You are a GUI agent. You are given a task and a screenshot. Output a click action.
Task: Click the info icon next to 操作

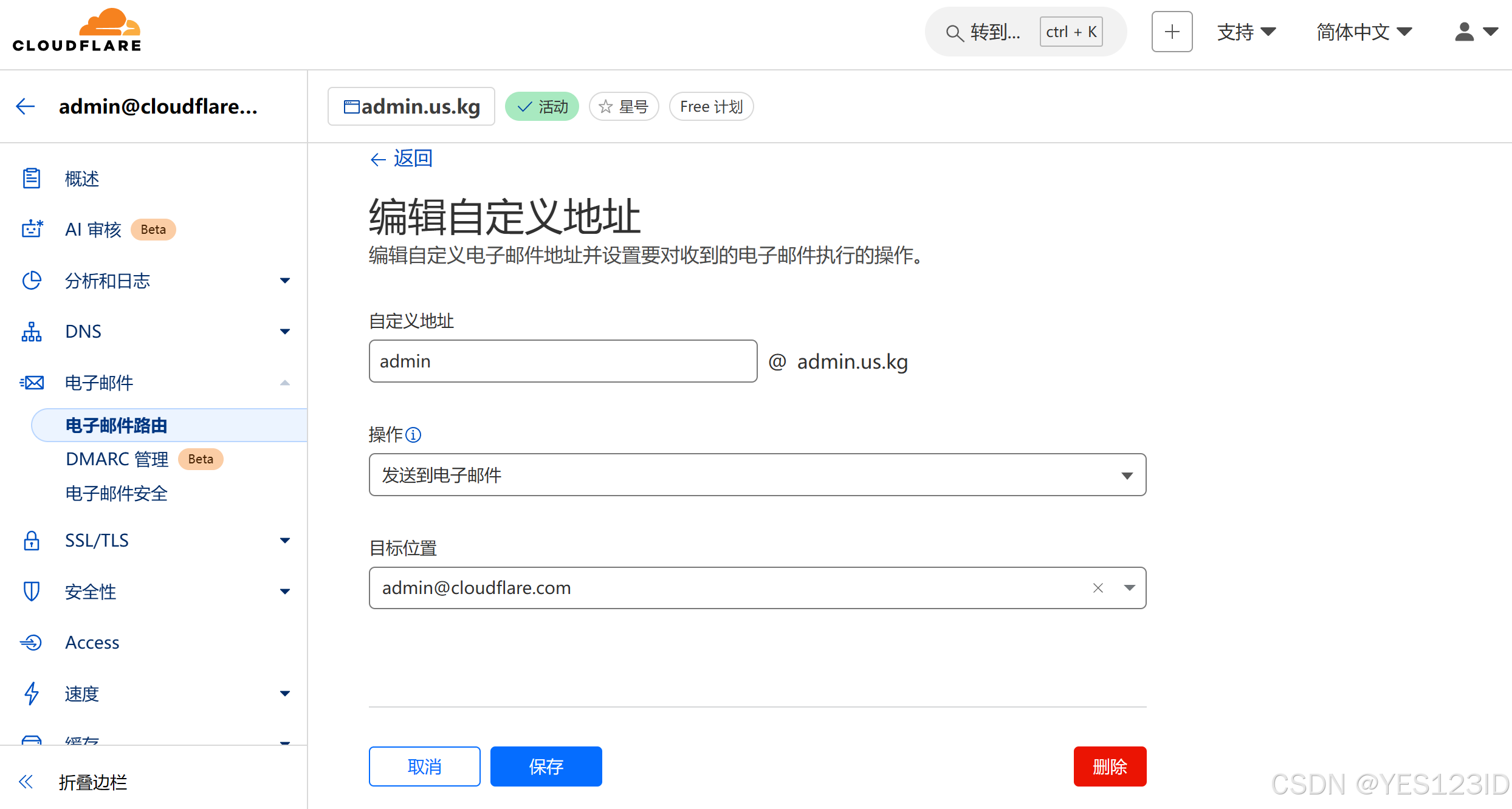pos(413,435)
